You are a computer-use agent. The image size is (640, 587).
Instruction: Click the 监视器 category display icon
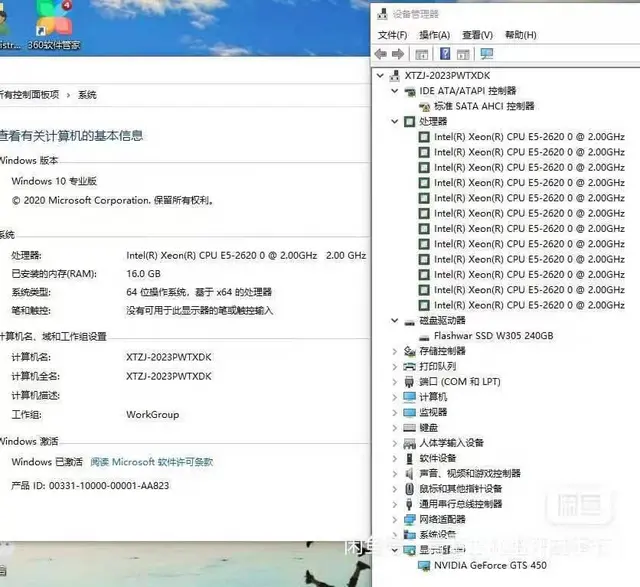point(409,412)
